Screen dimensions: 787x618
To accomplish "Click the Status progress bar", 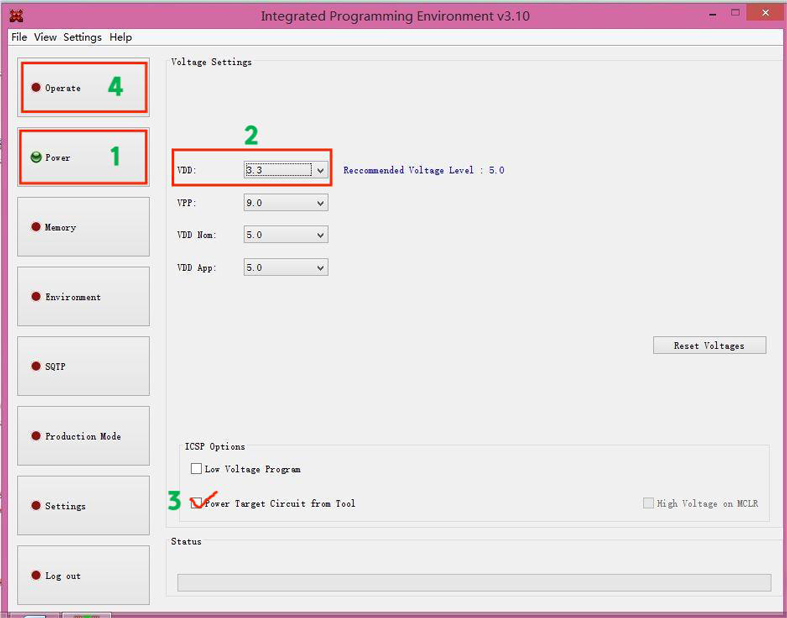I will tap(474, 583).
